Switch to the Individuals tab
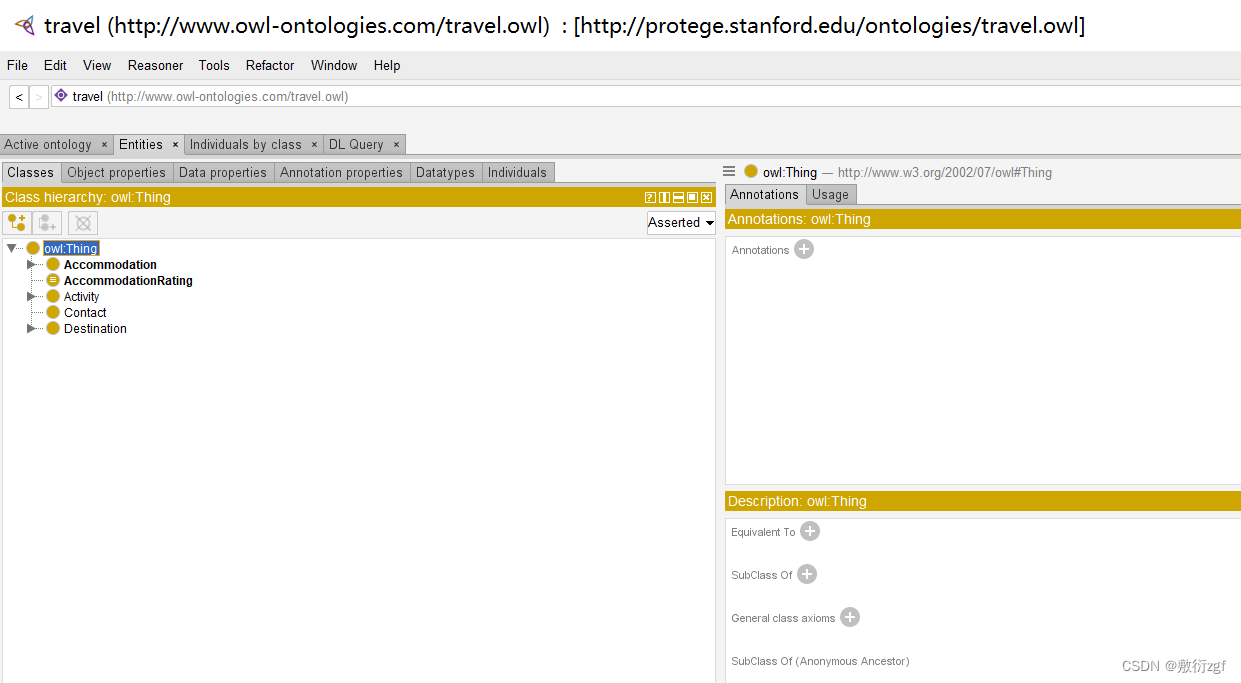 (x=517, y=172)
